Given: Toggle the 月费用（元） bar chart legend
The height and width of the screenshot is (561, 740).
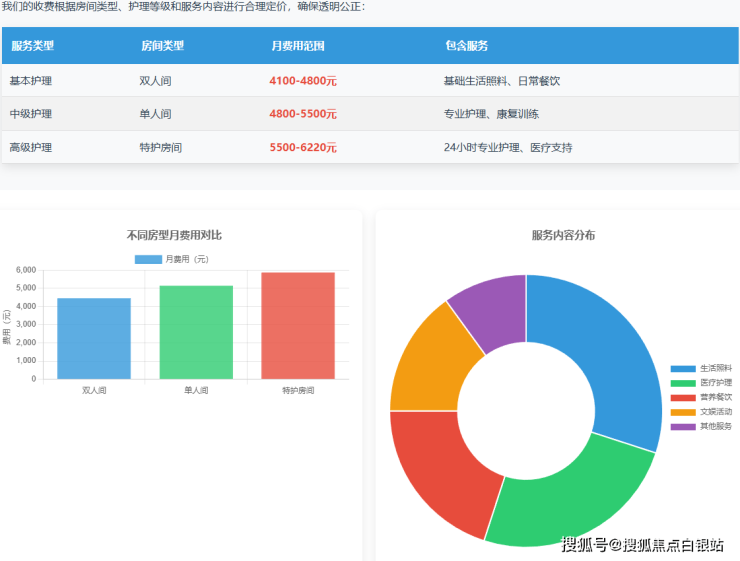Looking at the screenshot, I should pyautogui.click(x=172, y=259).
